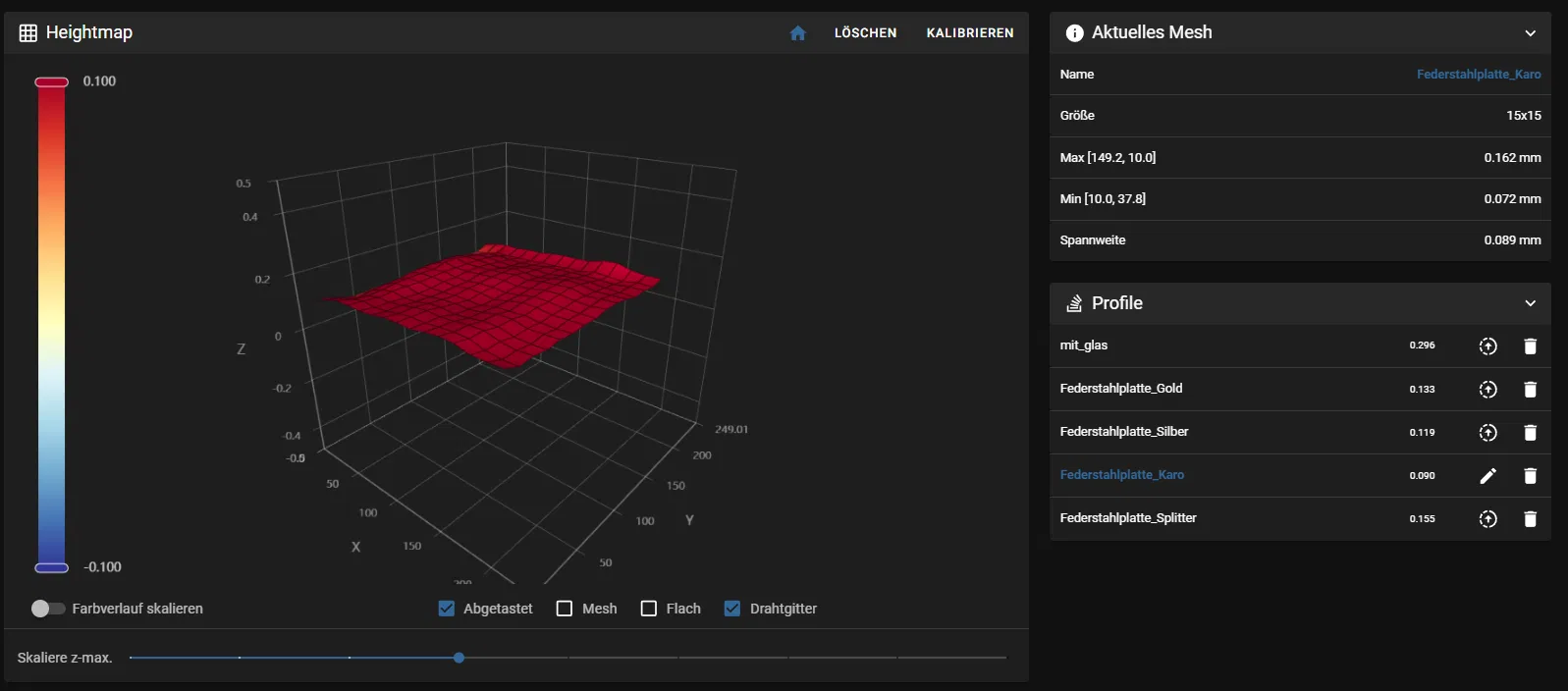Enable the Mesh checkbox

565,609
